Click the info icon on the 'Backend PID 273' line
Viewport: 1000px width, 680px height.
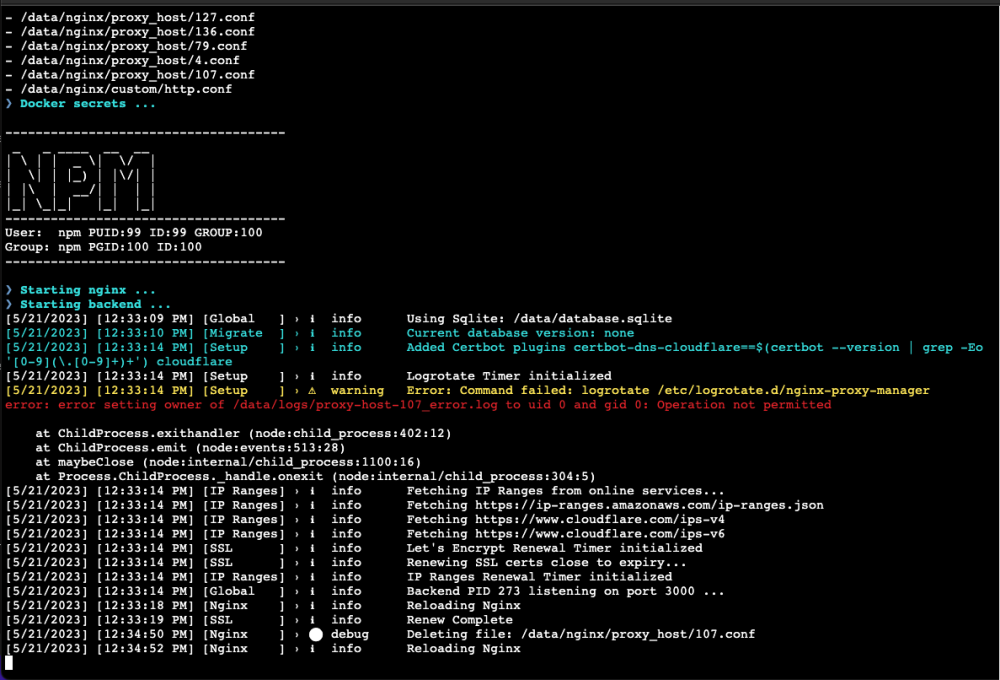pos(312,591)
